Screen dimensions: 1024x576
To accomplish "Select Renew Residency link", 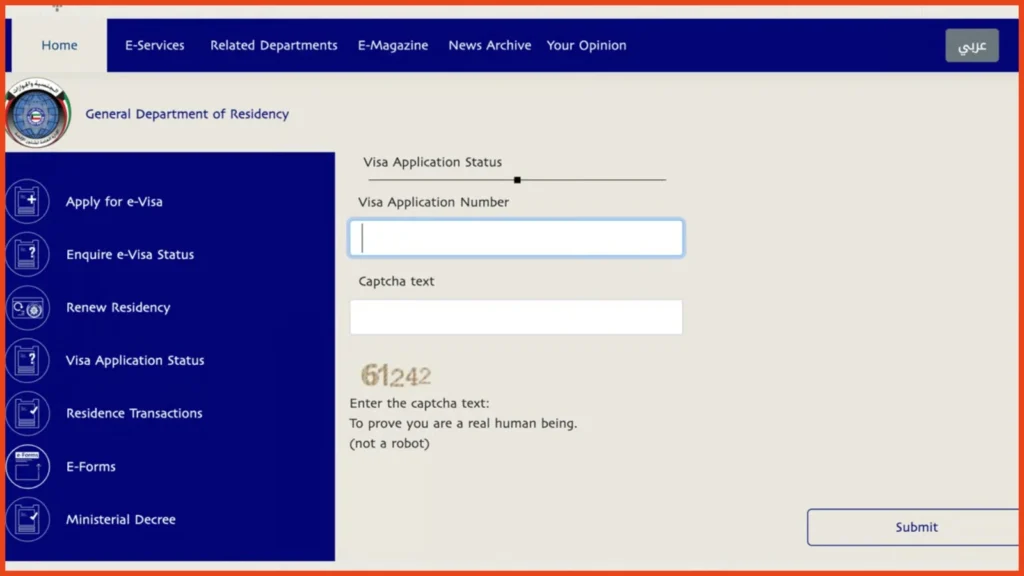I will 118,308.
